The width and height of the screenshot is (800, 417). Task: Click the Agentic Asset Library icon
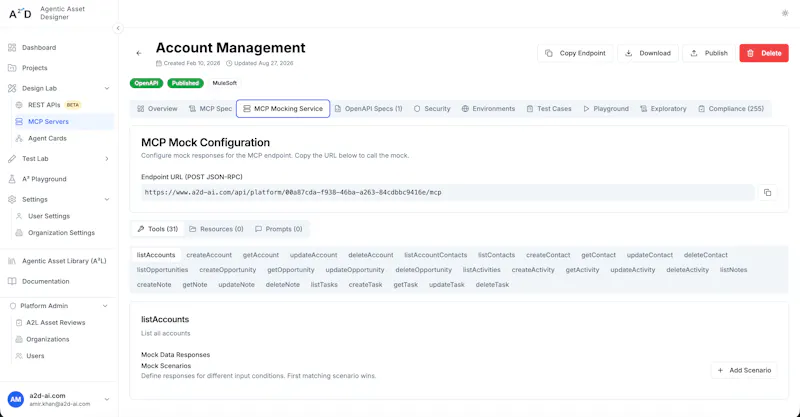12,261
